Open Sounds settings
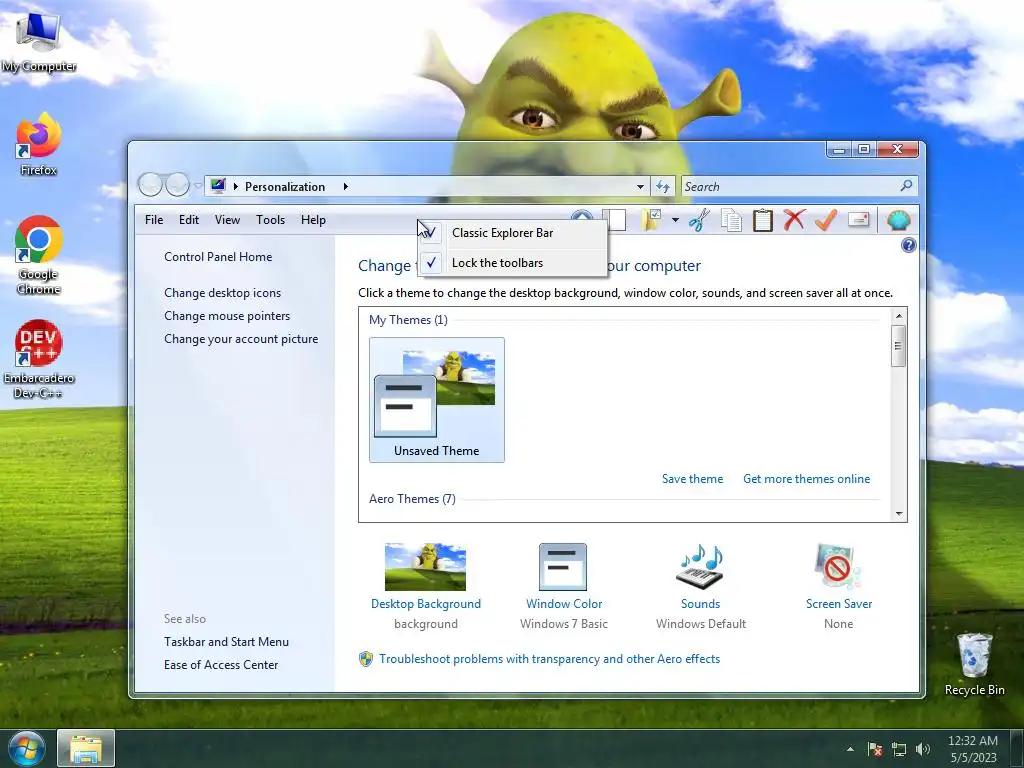Image resolution: width=1024 pixels, height=768 pixels. coord(701,586)
